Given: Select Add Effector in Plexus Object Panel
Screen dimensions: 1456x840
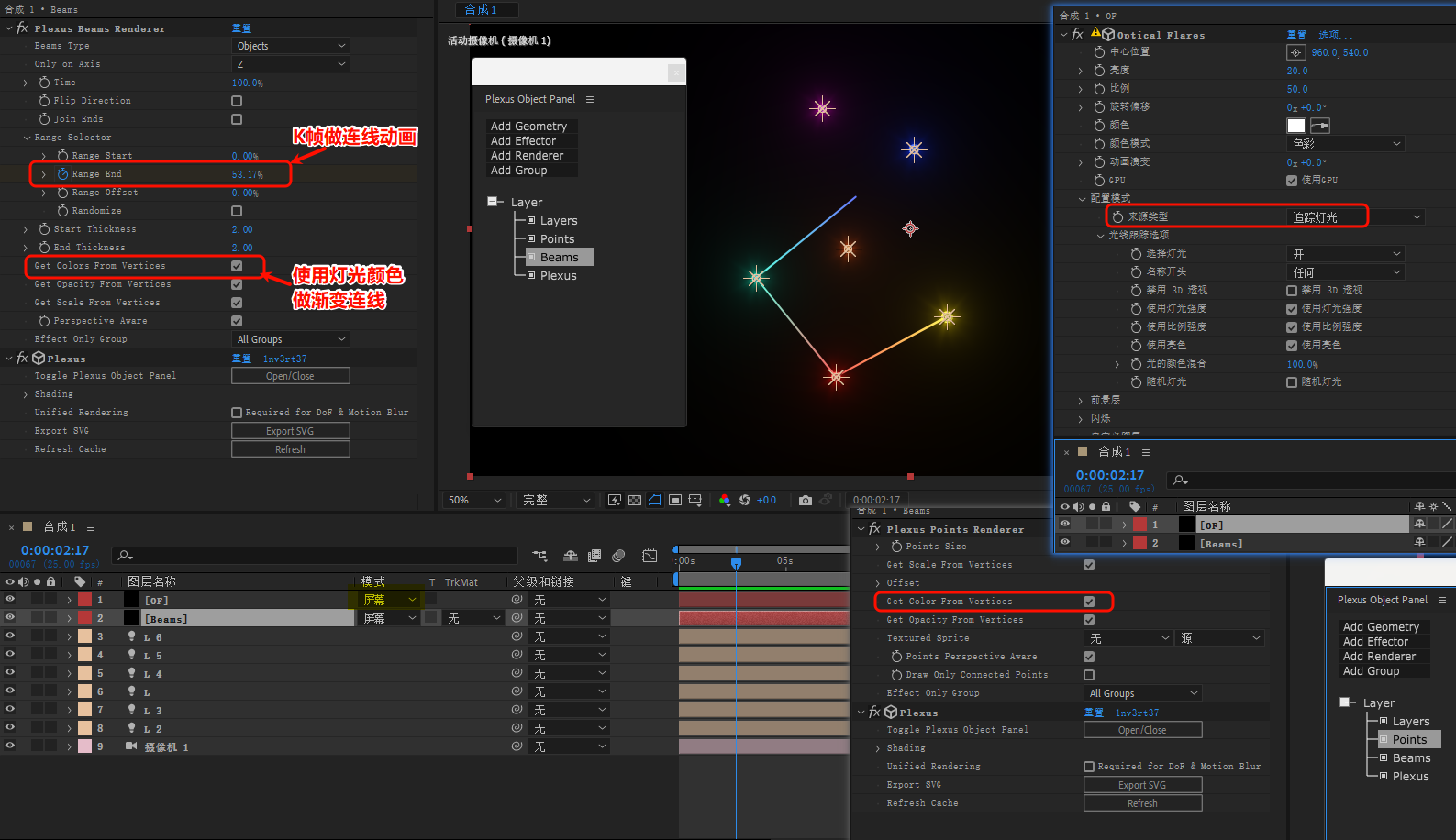Looking at the screenshot, I should click(523, 141).
